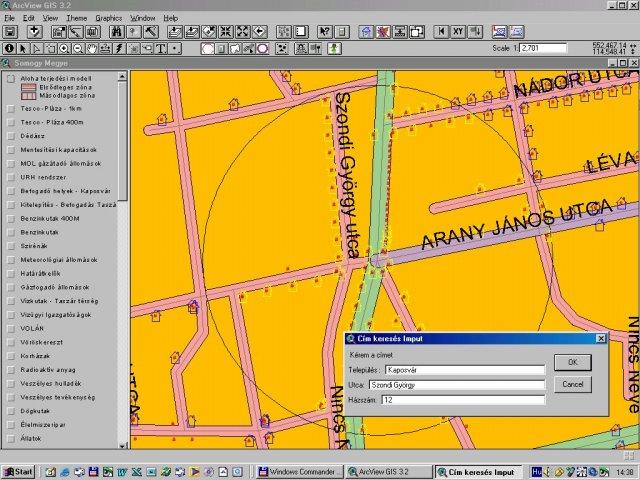Click the Zoom Out tool
Viewport: 640px width, 480px height.
(78, 48)
